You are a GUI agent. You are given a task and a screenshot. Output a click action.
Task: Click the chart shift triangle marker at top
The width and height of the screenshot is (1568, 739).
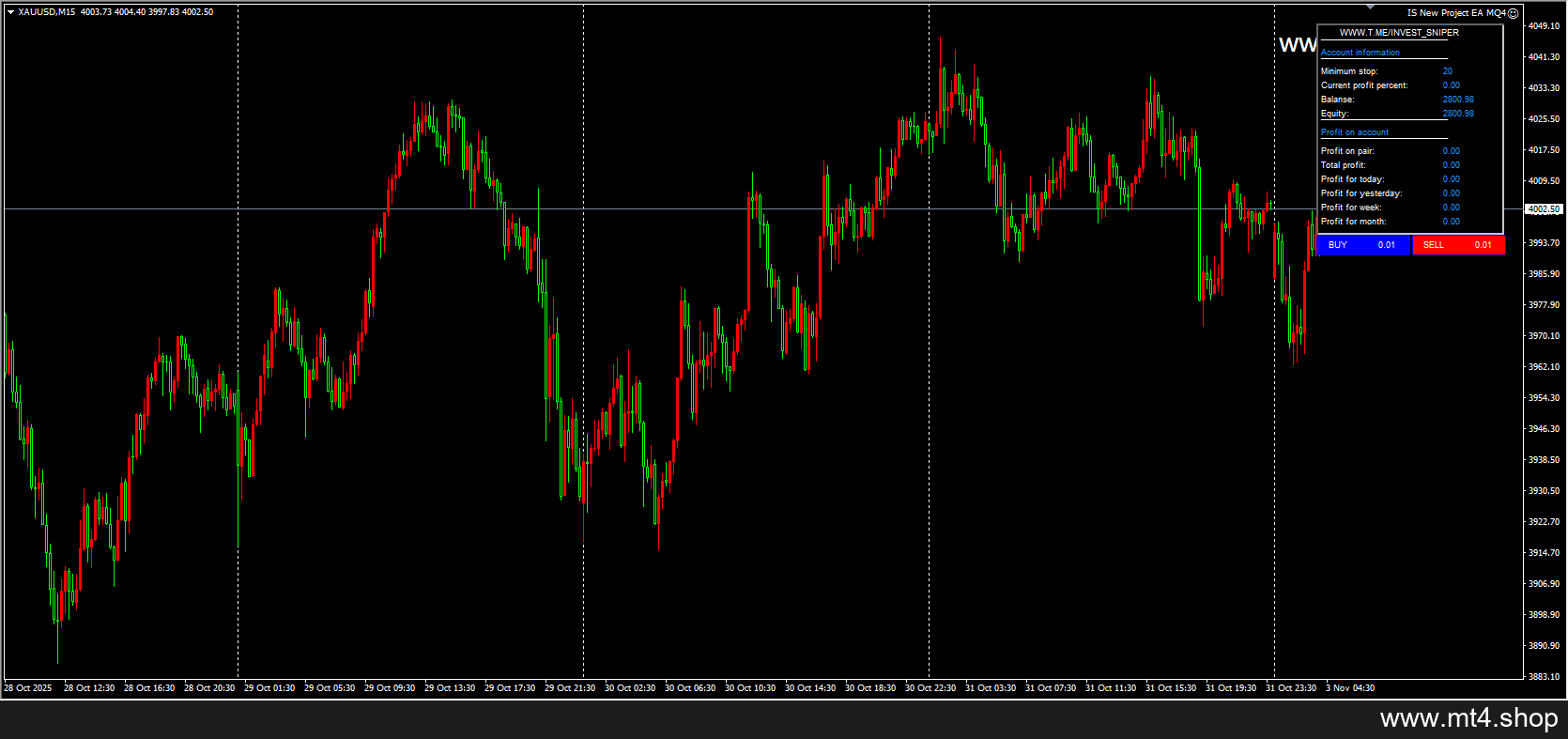pos(1370,8)
